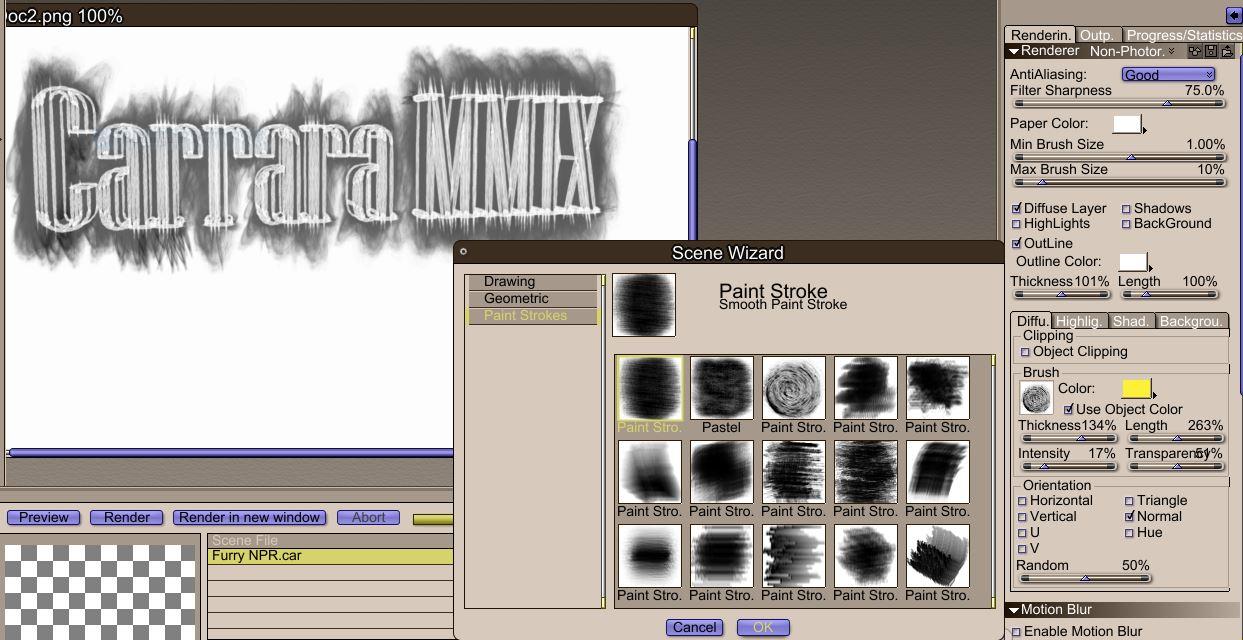Toggle the Shadows checkbox

tap(1126, 209)
